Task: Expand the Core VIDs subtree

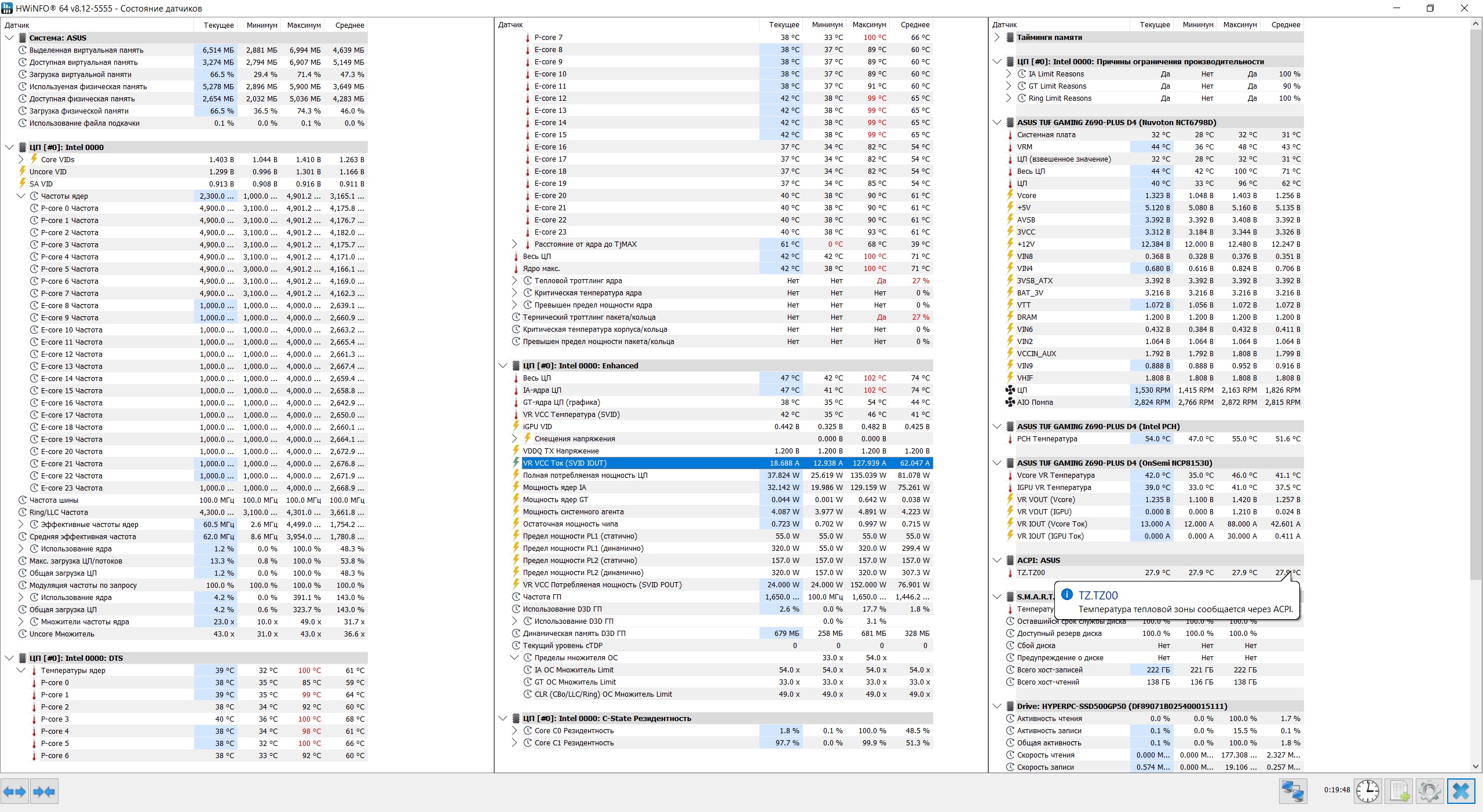Action: coord(21,159)
